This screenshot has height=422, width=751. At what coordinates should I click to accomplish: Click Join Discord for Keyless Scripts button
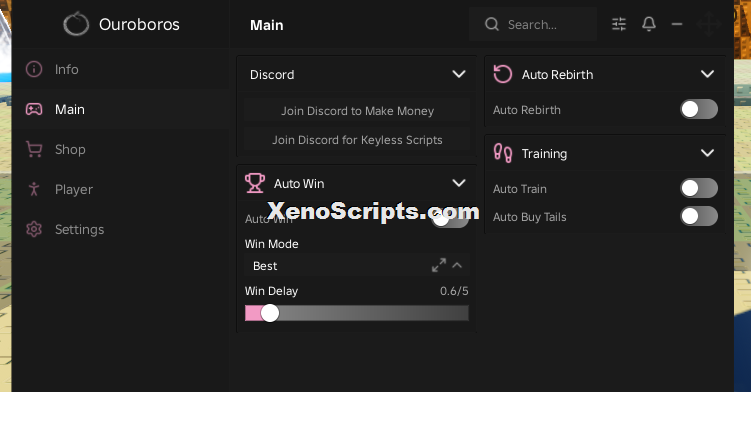[357, 140]
